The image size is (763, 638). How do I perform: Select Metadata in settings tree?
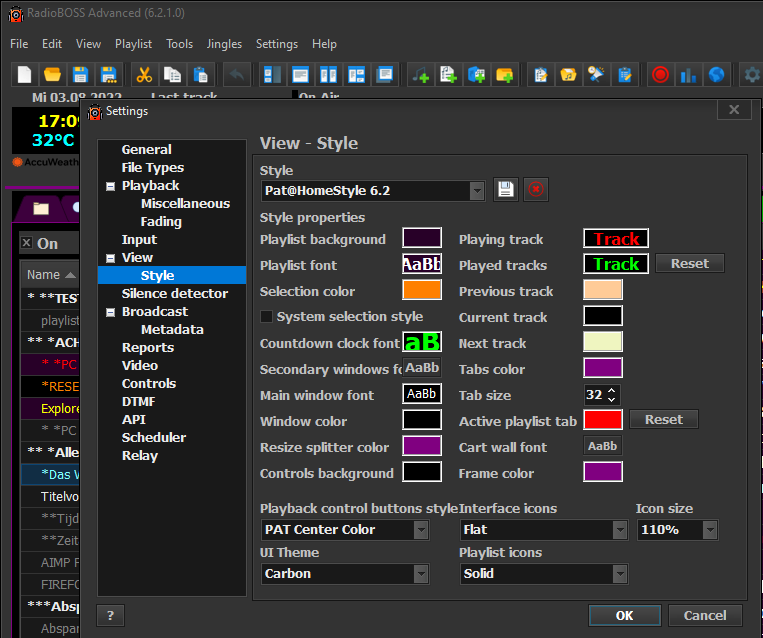click(x=172, y=329)
